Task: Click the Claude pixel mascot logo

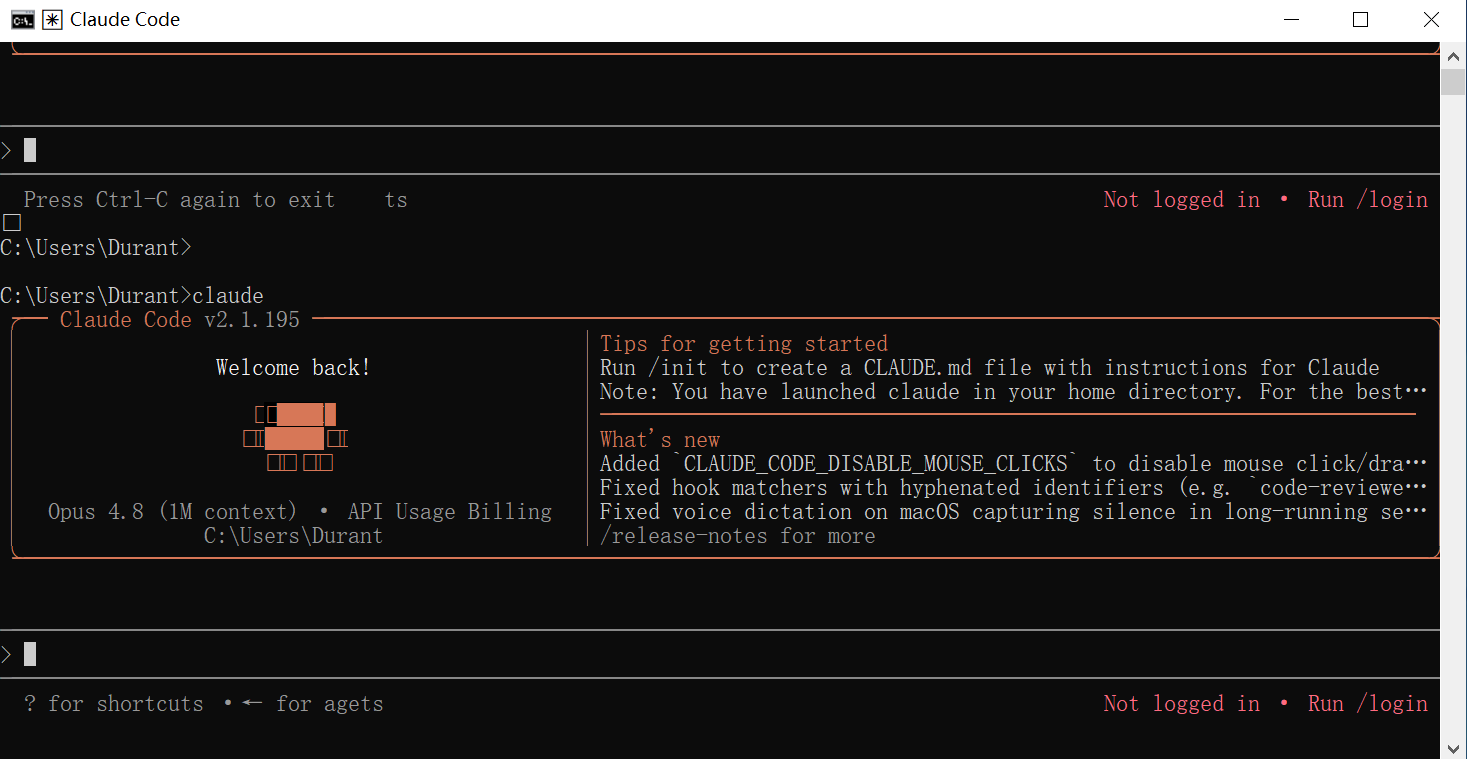Action: tap(295, 438)
